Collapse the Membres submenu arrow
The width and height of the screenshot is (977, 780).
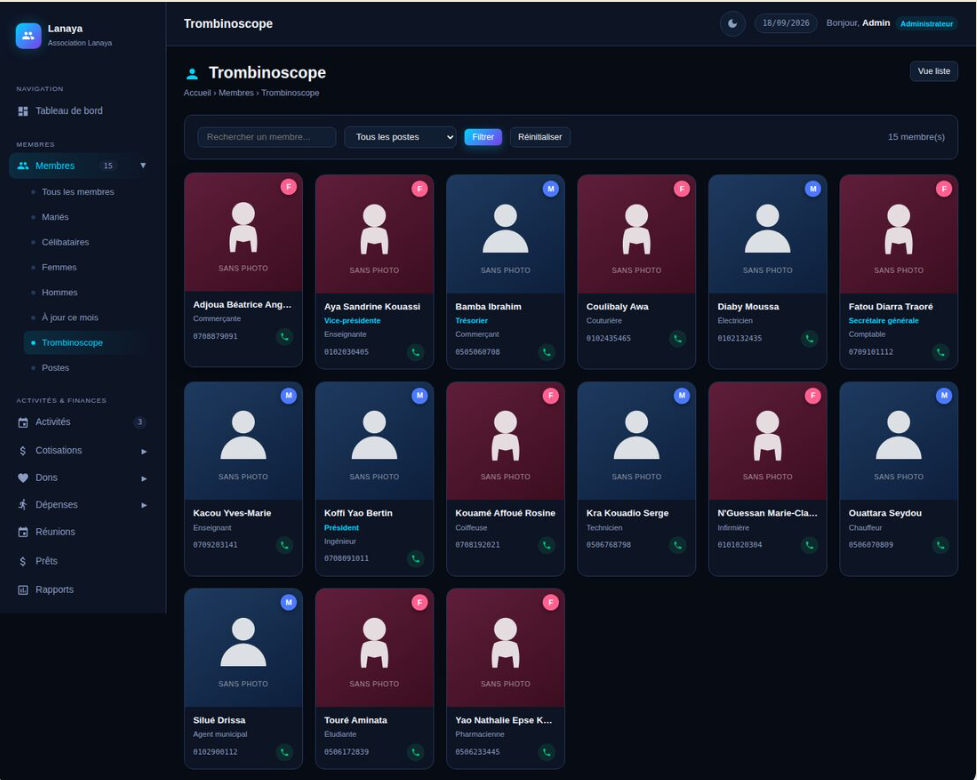click(143, 166)
